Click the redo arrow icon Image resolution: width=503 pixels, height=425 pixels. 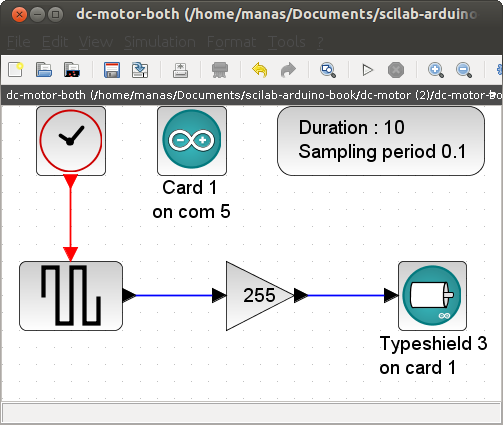click(x=288, y=70)
